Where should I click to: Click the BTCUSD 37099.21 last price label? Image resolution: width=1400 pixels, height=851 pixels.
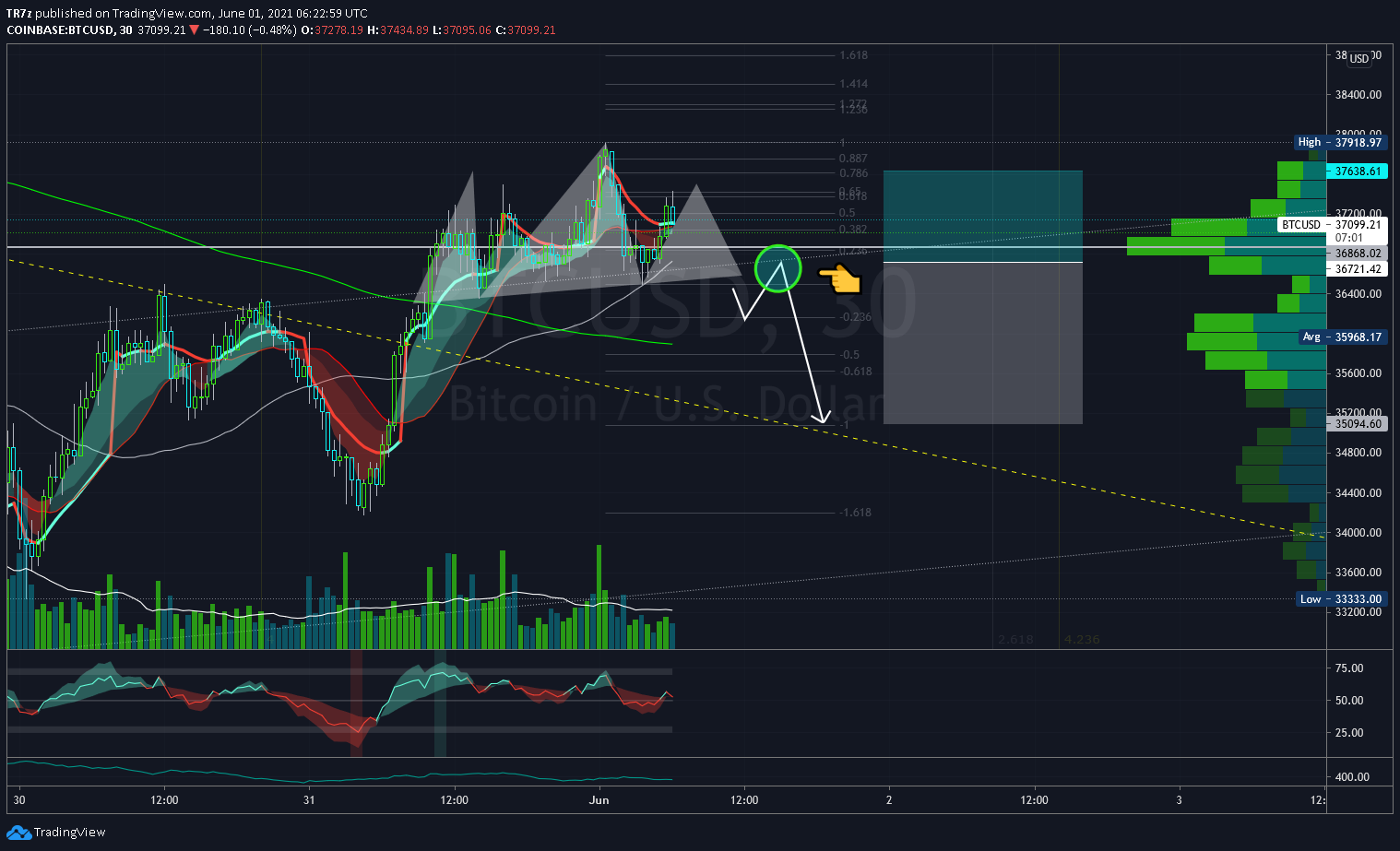point(1333,224)
